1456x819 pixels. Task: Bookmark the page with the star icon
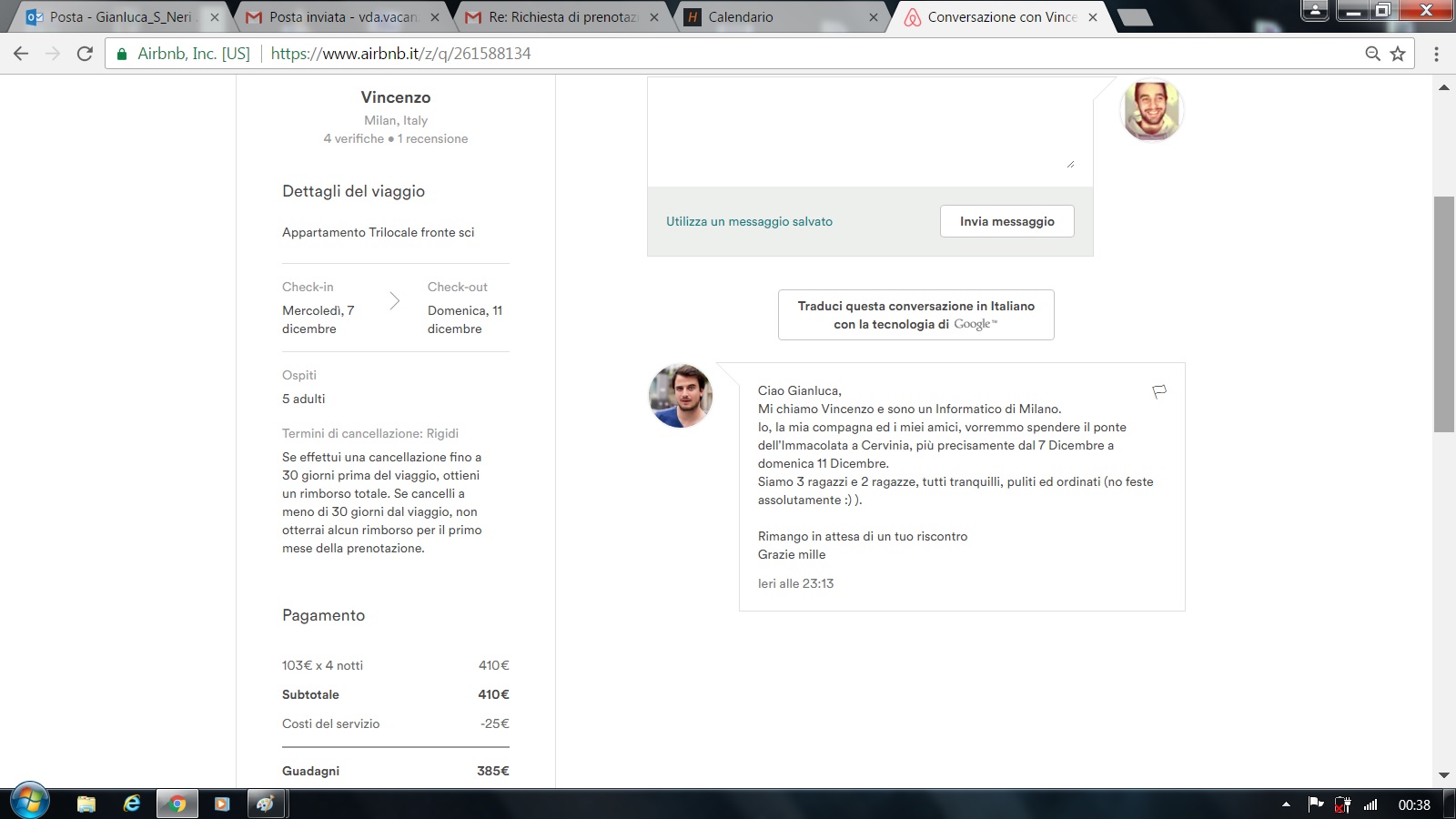pyautogui.click(x=1398, y=54)
